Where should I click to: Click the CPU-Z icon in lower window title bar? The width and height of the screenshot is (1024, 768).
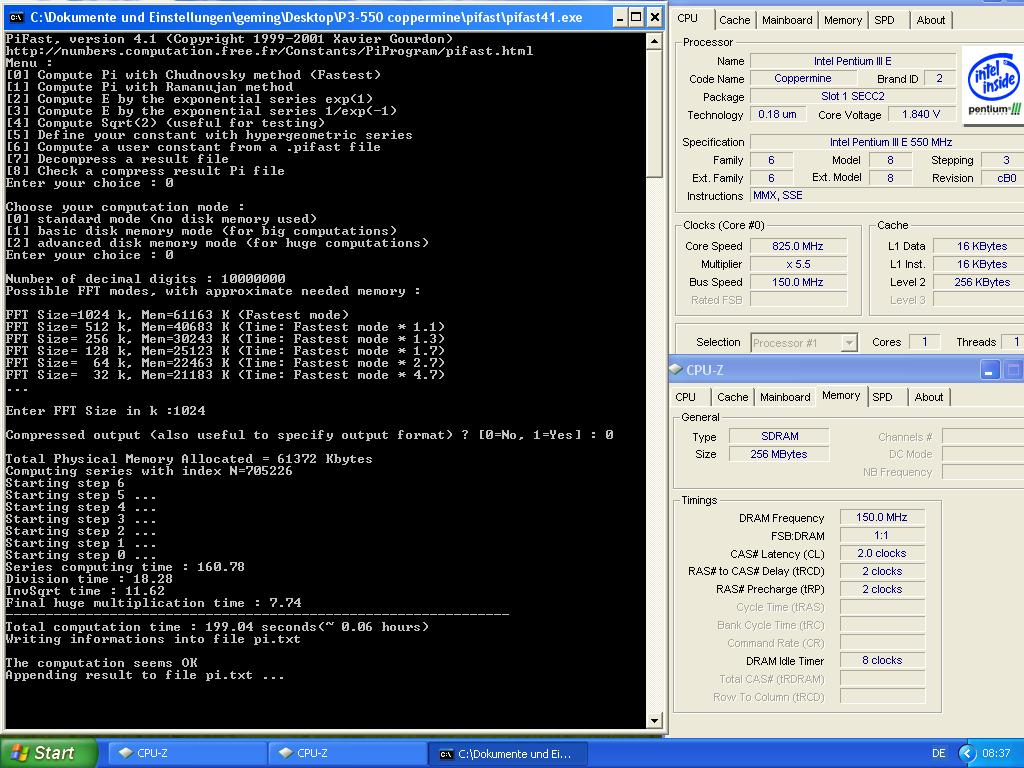tap(676, 369)
